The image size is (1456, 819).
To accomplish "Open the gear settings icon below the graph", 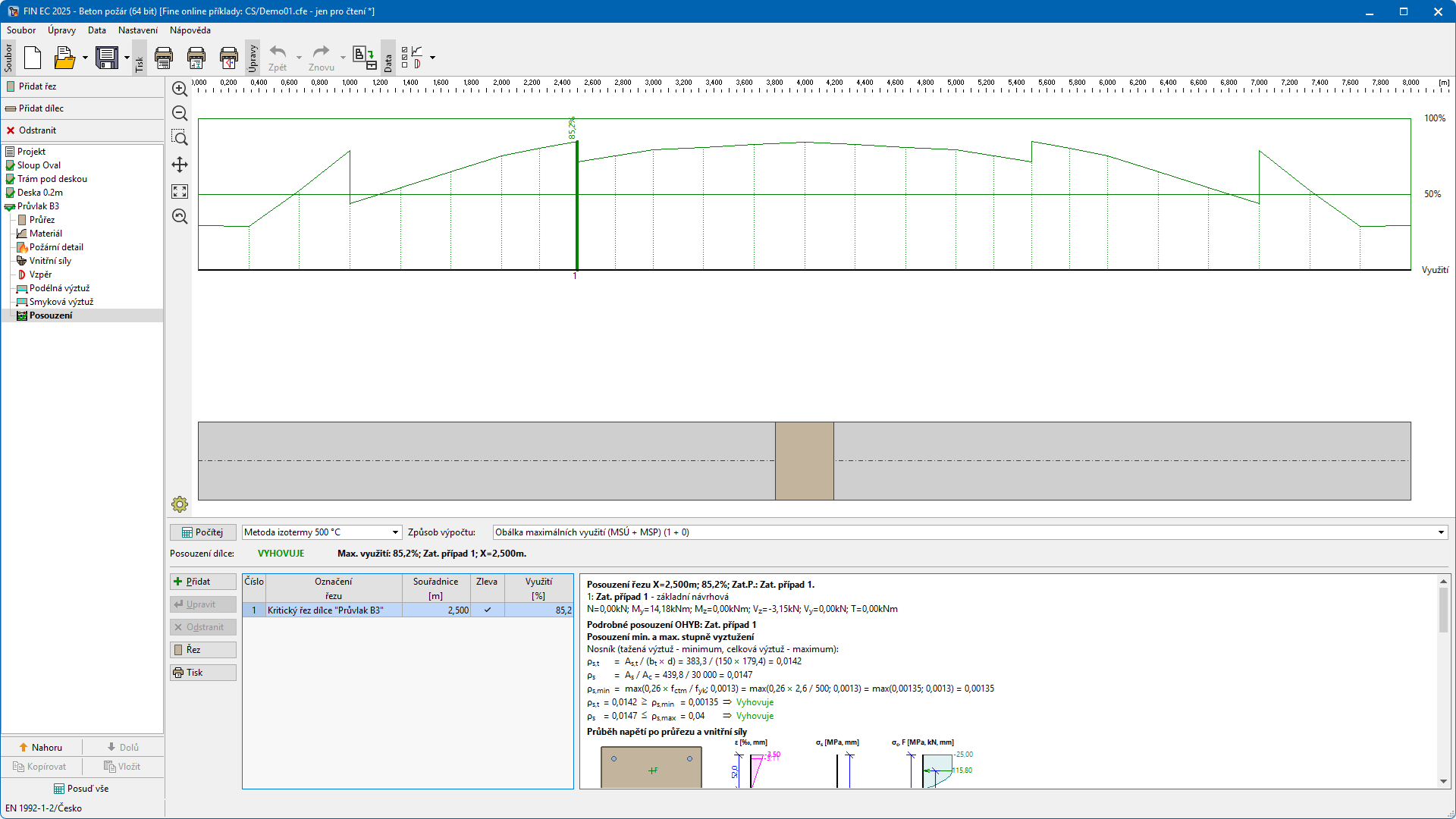I will [180, 504].
